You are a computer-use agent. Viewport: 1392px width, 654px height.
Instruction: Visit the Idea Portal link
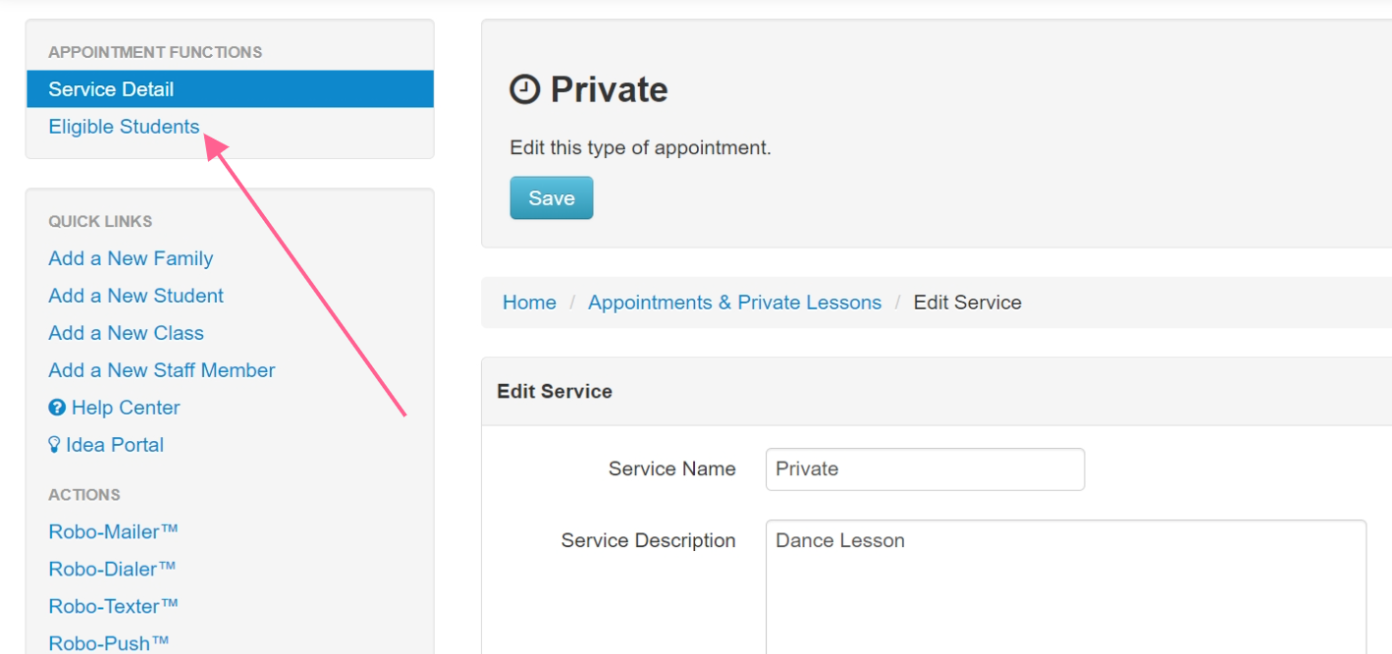(114, 445)
